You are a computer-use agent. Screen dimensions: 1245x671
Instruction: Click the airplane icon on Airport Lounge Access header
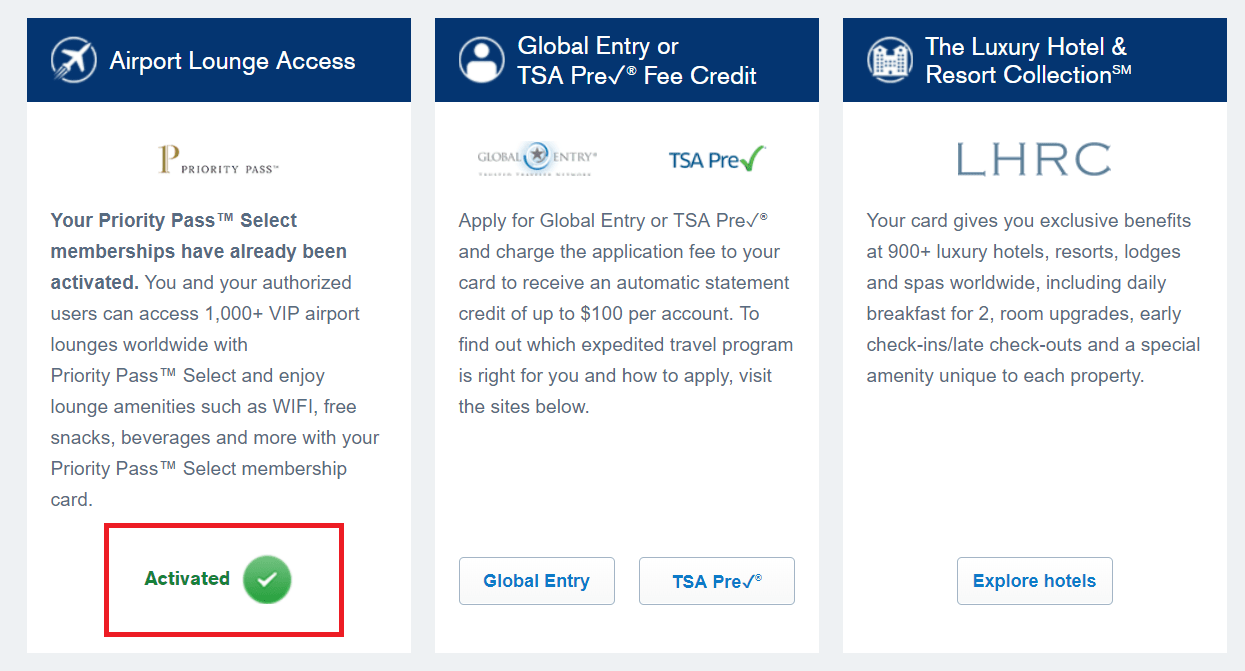point(73,59)
